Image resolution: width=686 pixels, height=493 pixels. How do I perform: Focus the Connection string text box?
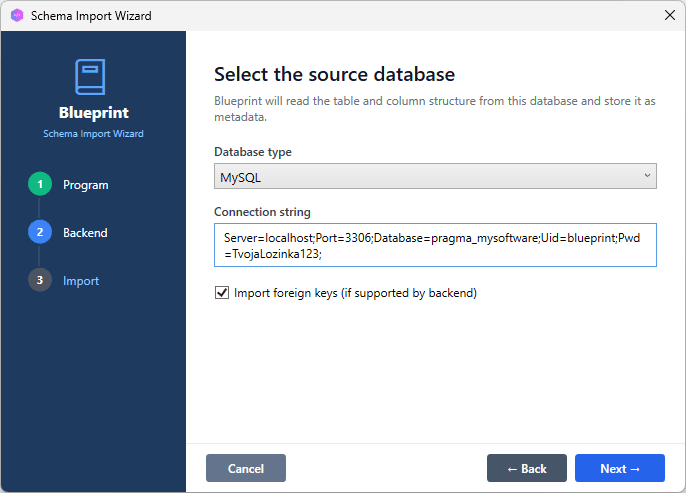coord(435,245)
